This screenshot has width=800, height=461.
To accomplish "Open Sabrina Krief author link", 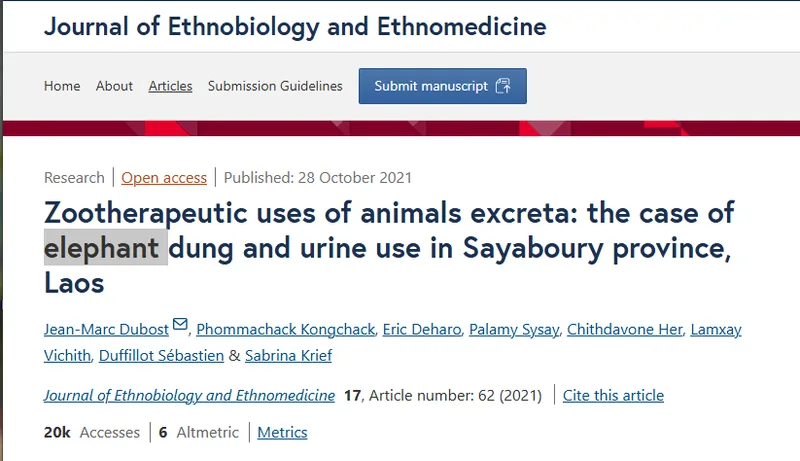I will point(288,355).
